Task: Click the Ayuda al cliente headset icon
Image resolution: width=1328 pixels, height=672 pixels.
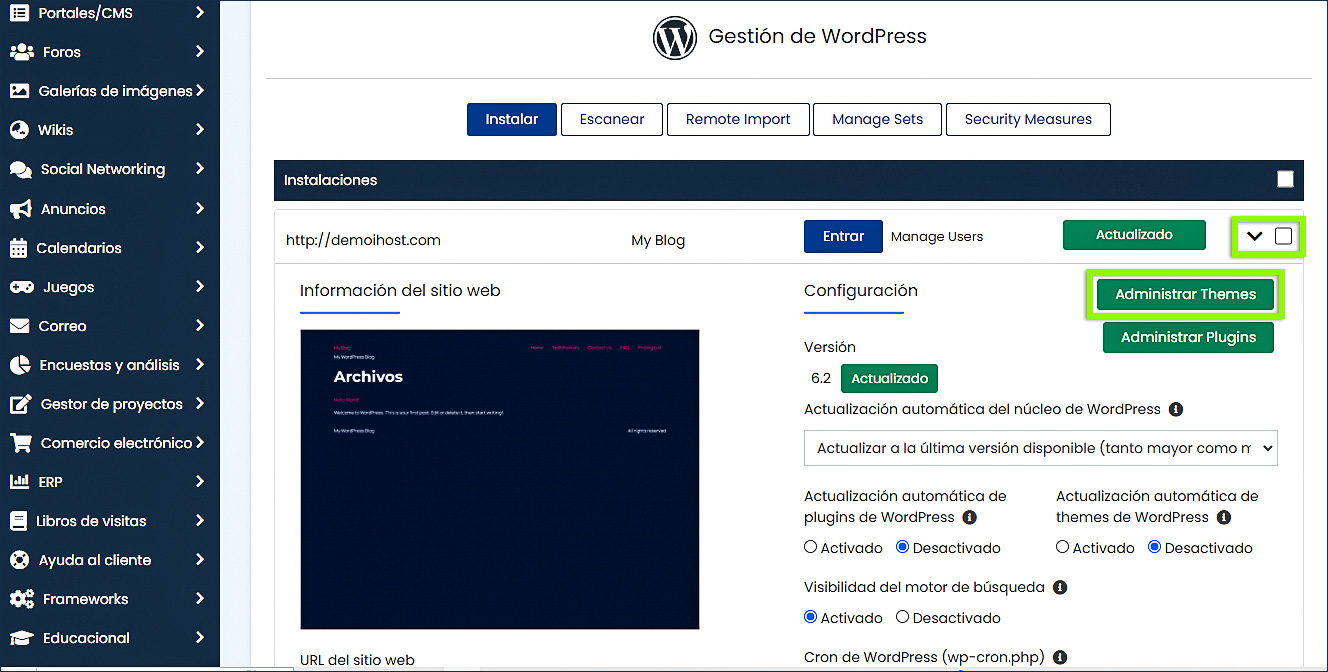Action: [x=19, y=560]
